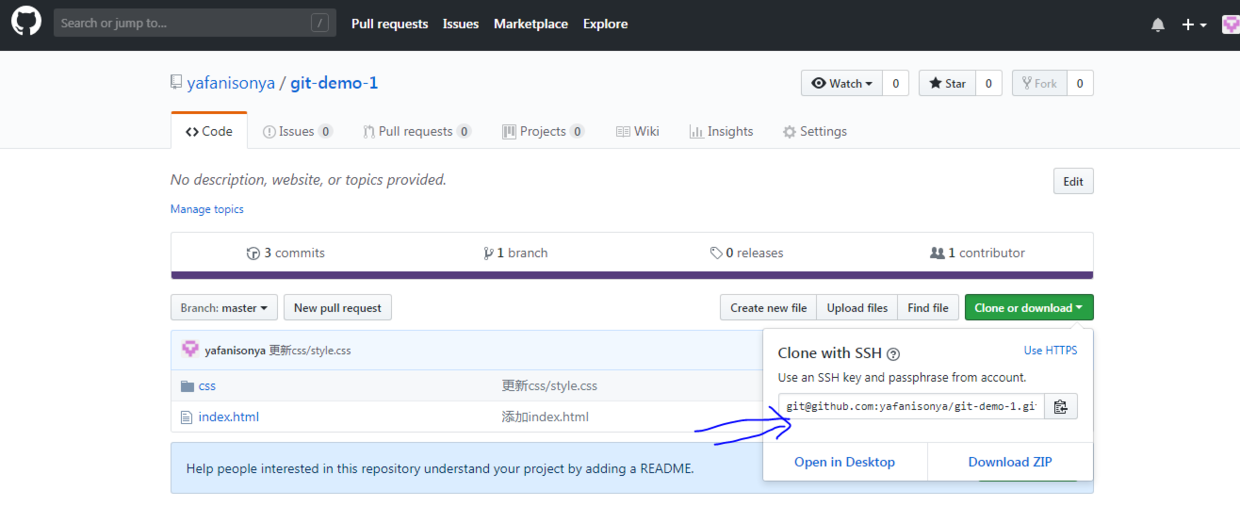Switch clone method with Use HTTPS
This screenshot has width=1240, height=523.
[1050, 351]
